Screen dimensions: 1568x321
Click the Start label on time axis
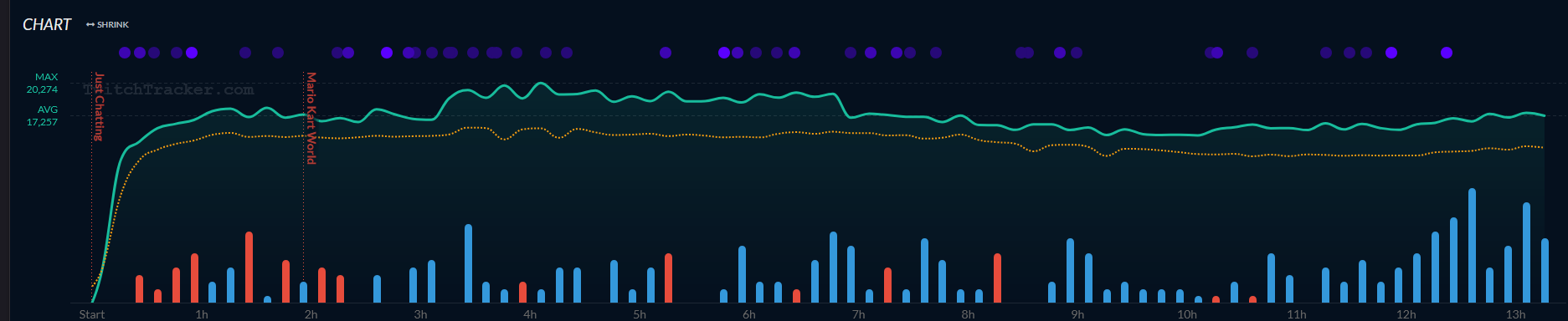92,314
